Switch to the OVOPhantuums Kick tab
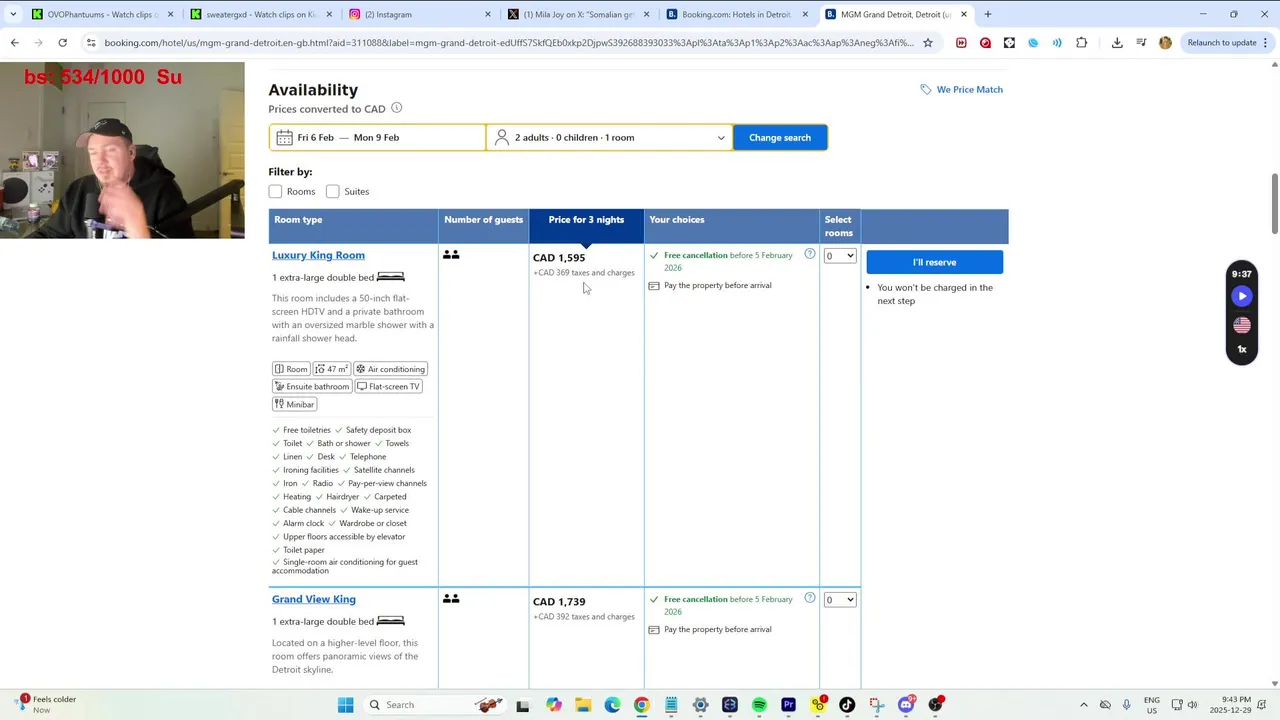Image resolution: width=1280 pixels, height=720 pixels. [102, 14]
